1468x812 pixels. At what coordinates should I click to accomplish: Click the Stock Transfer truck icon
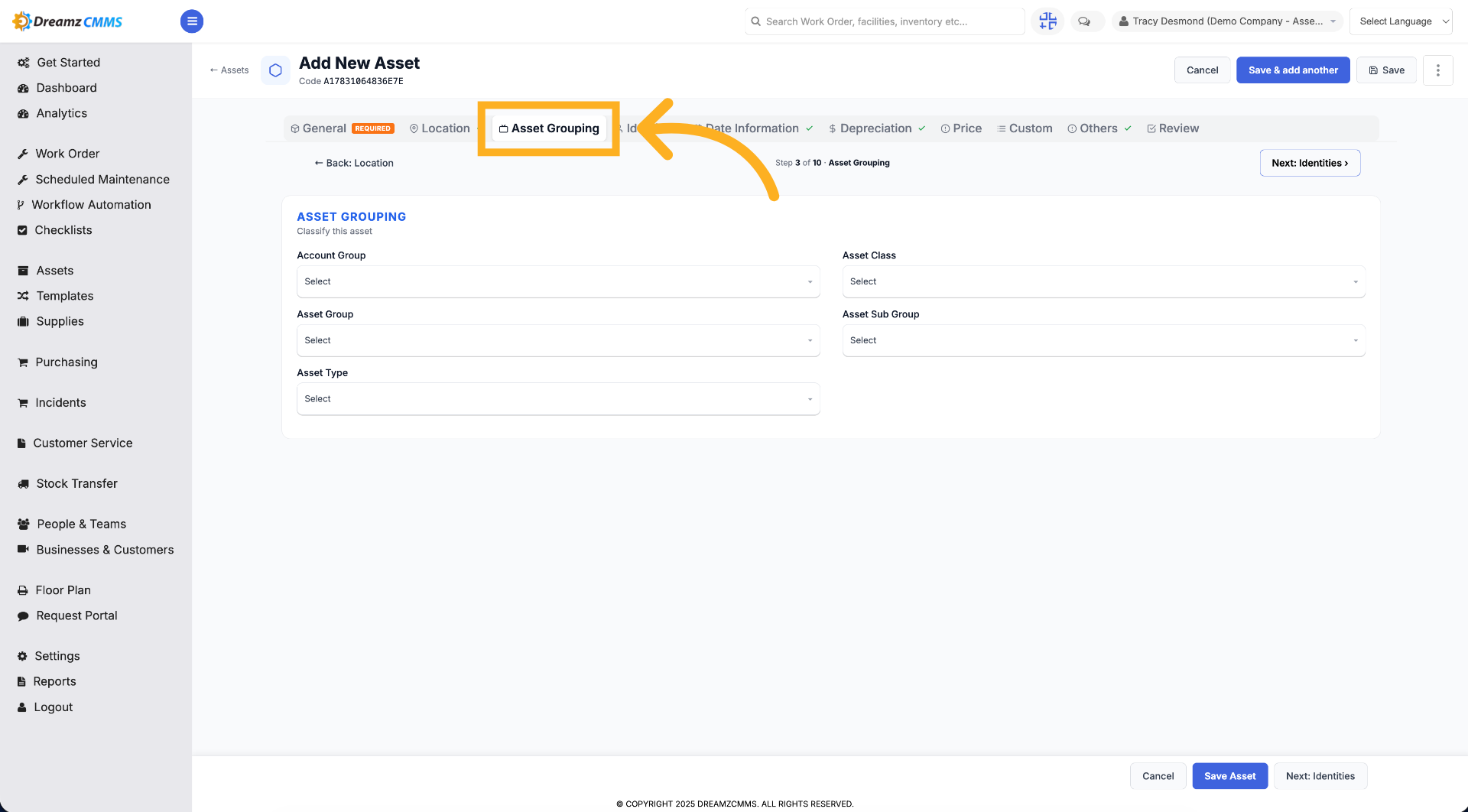pos(23,484)
